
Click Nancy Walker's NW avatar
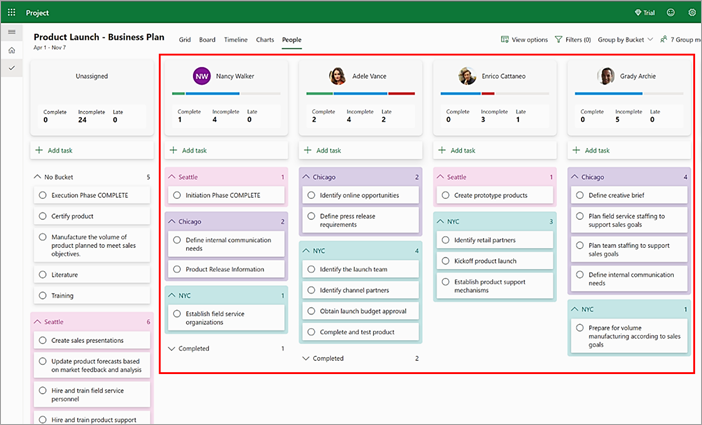[x=202, y=76]
